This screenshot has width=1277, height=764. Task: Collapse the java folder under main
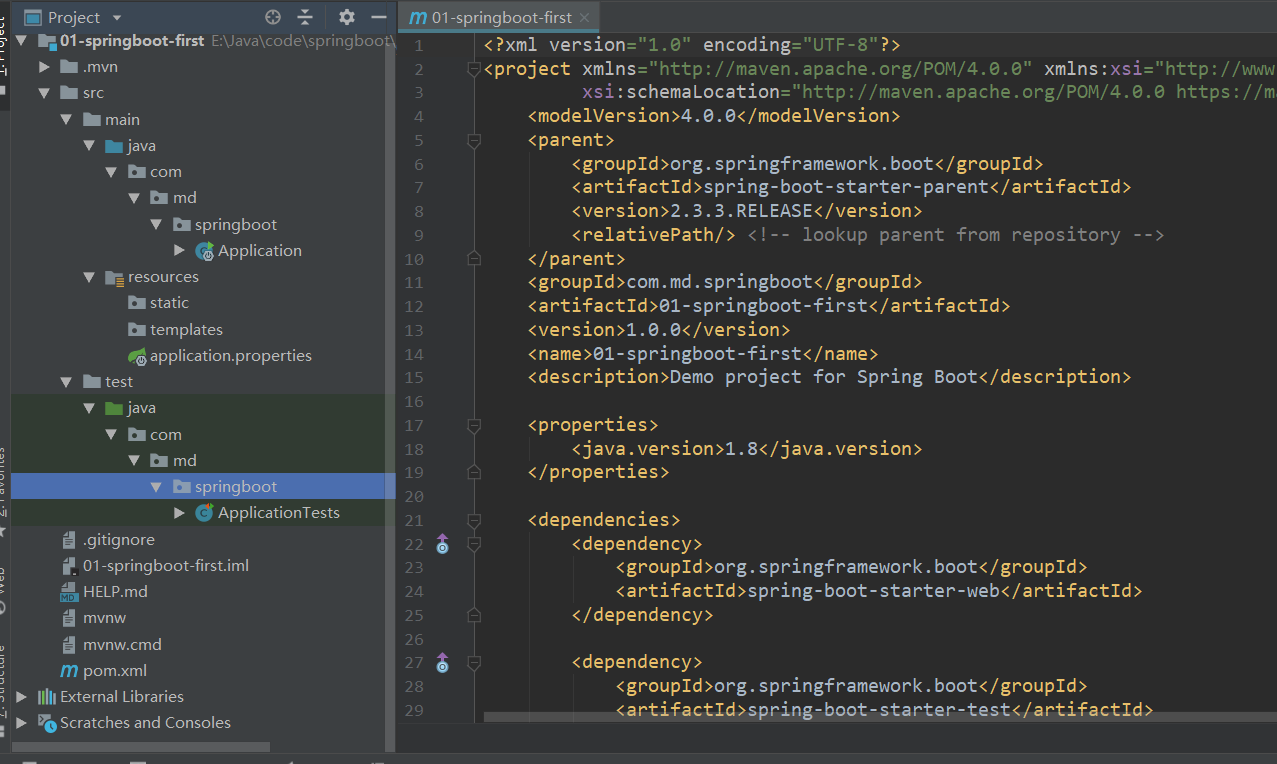pyautogui.click(x=89, y=146)
